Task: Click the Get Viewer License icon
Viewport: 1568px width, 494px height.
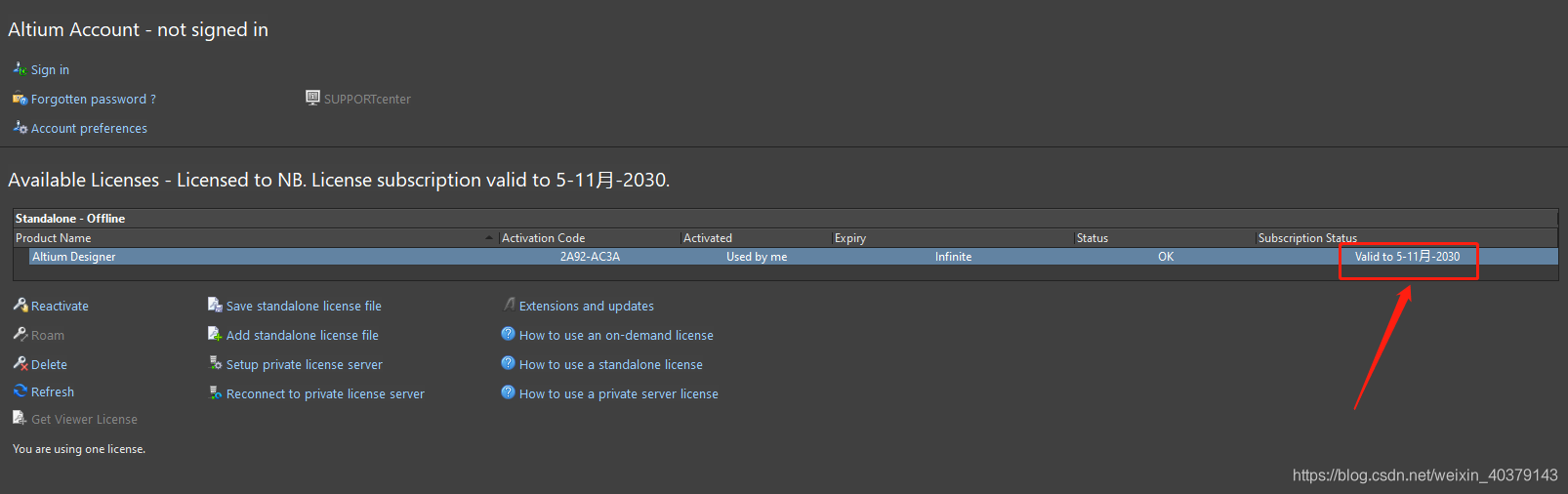Action: click(x=20, y=418)
